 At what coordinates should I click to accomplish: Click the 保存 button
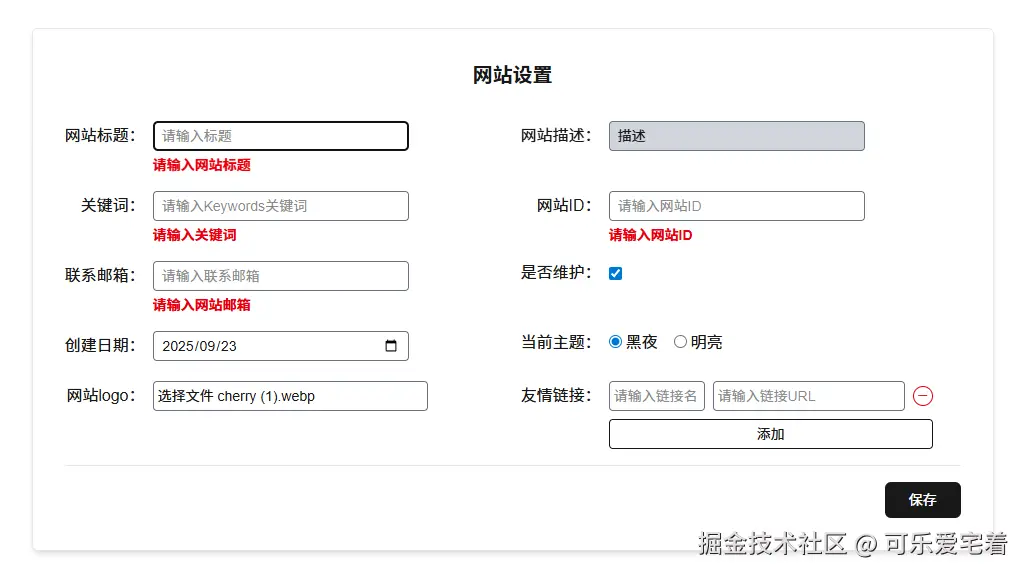(922, 500)
